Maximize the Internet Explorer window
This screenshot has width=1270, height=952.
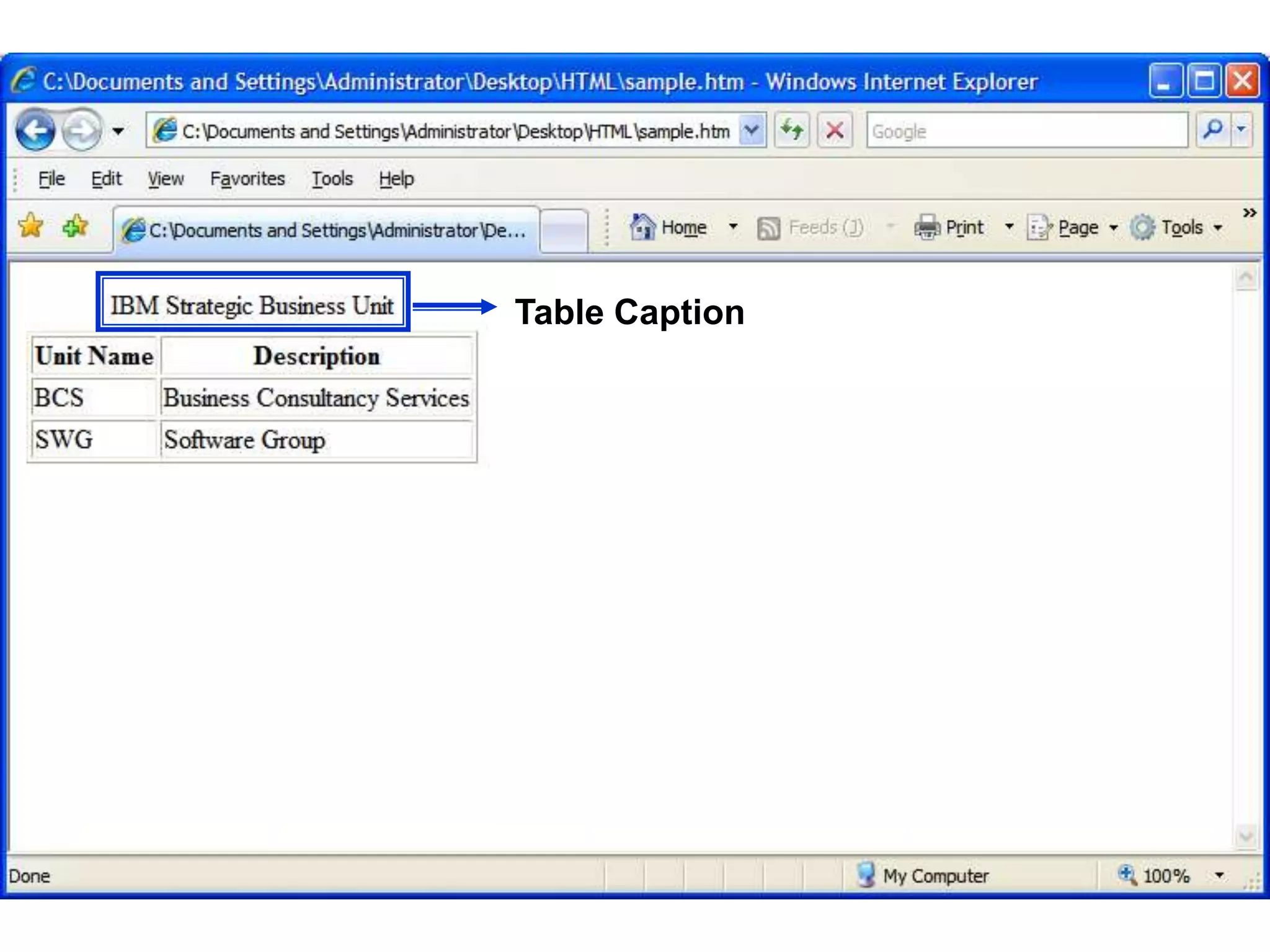[1204, 81]
